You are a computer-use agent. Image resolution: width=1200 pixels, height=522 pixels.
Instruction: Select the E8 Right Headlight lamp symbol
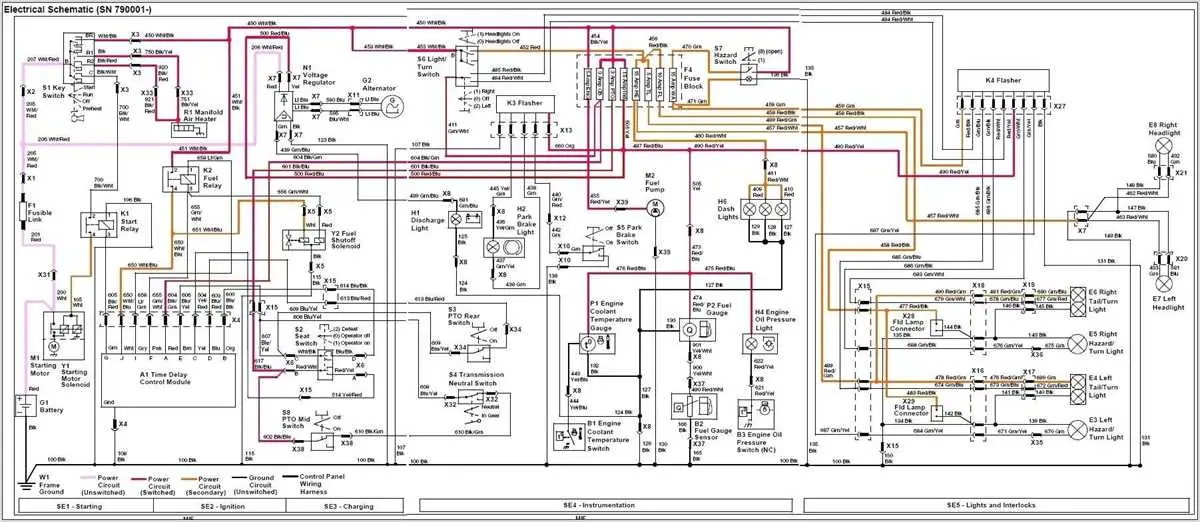click(x=1162, y=145)
